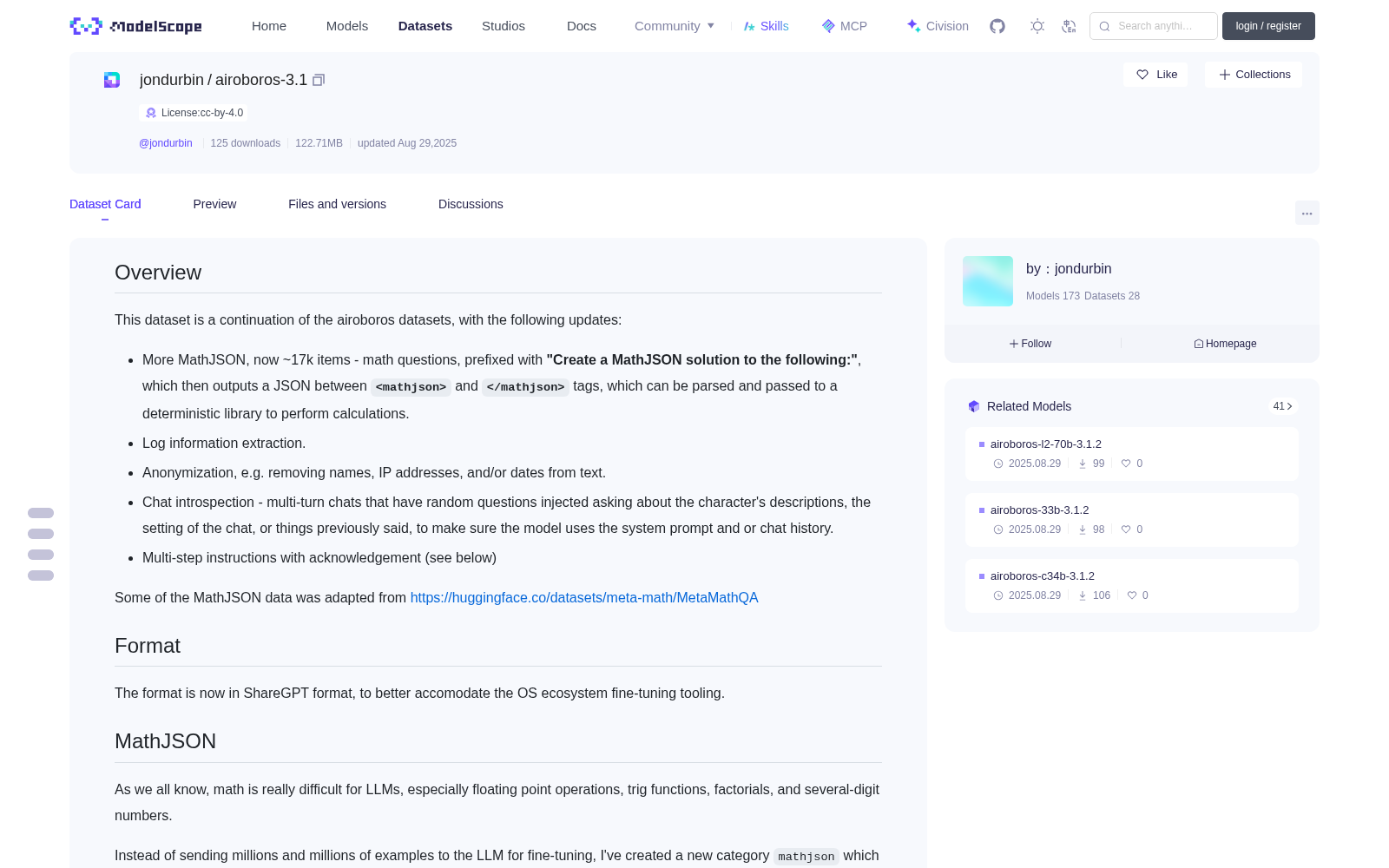
Task: Open the three-dot more options menu
Action: pyautogui.click(x=1307, y=214)
